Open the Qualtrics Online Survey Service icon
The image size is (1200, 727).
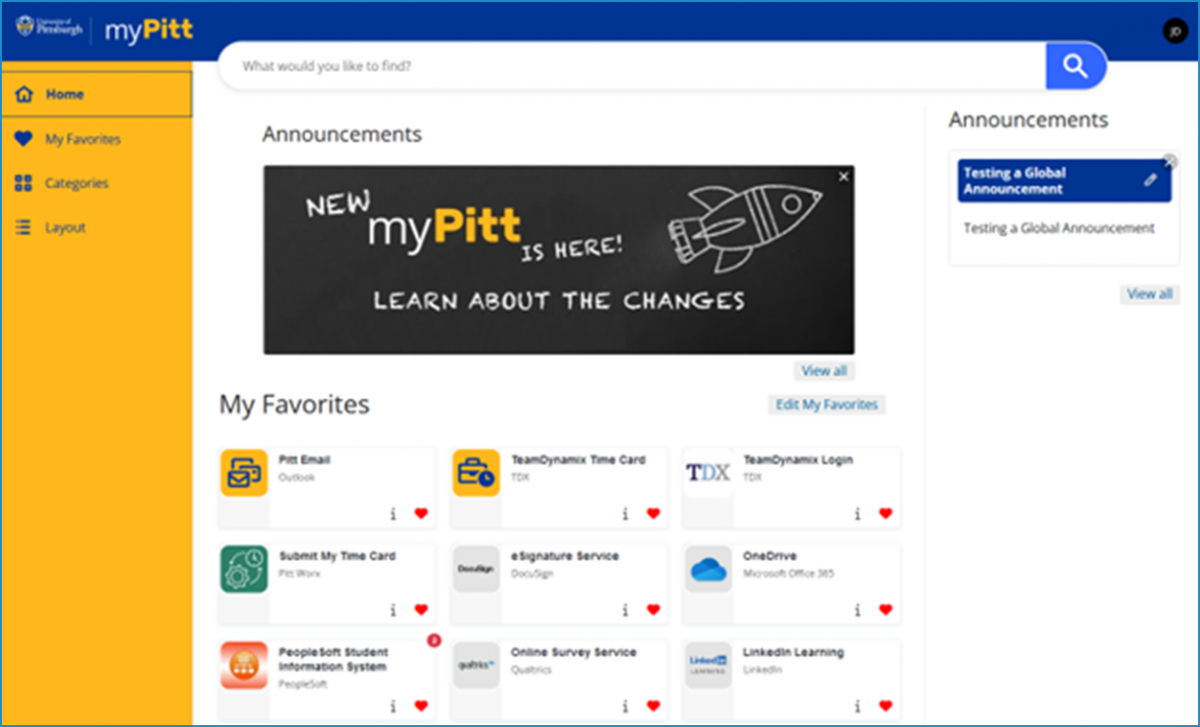[476, 665]
